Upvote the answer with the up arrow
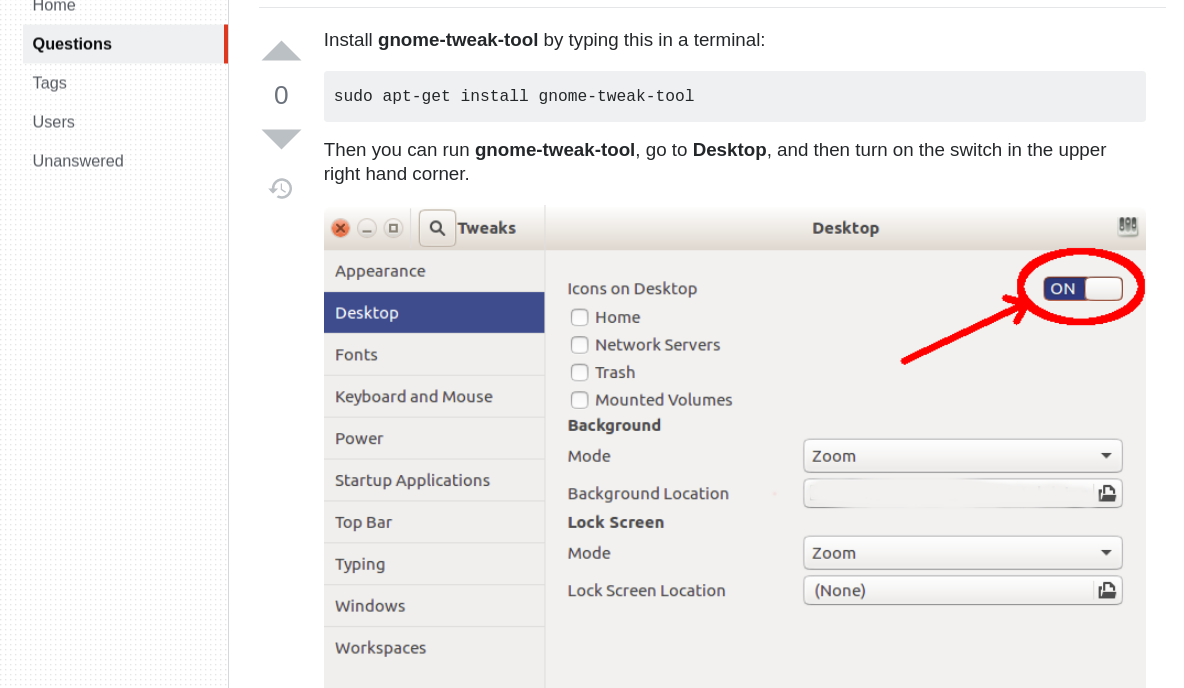This screenshot has height=688, width=1184. click(x=281, y=51)
